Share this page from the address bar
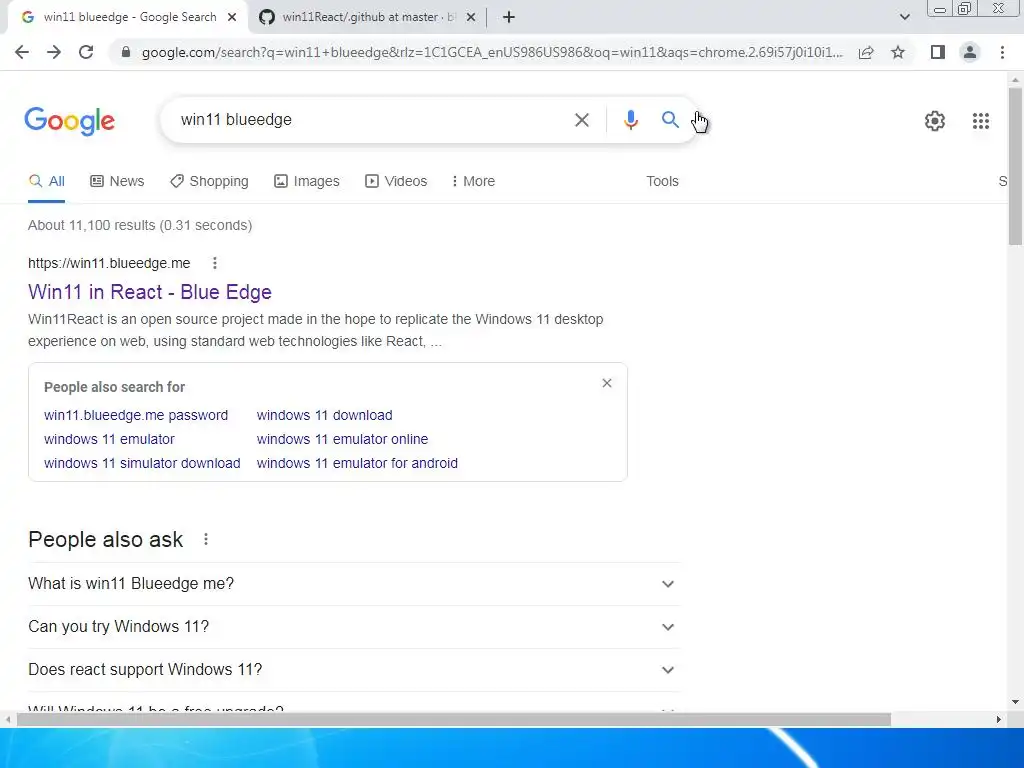This screenshot has height=768, width=1024. point(866,52)
